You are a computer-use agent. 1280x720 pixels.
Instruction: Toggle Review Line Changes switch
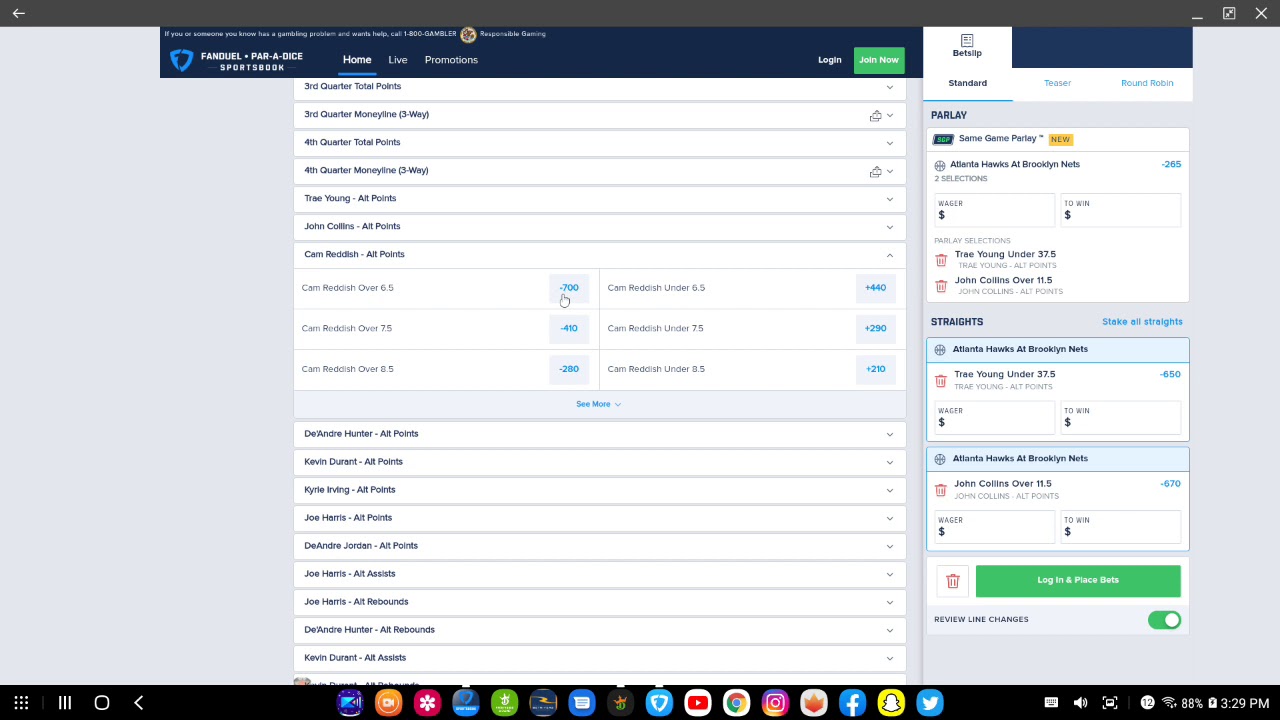coord(1164,620)
